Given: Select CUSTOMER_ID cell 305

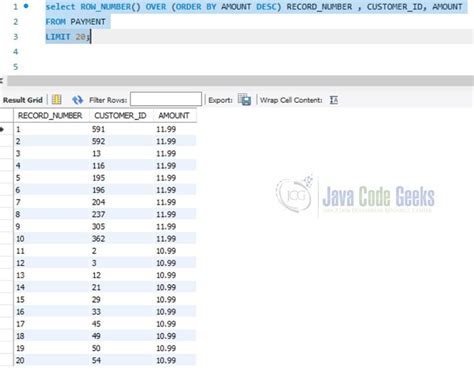Looking at the screenshot, I should pos(121,226).
